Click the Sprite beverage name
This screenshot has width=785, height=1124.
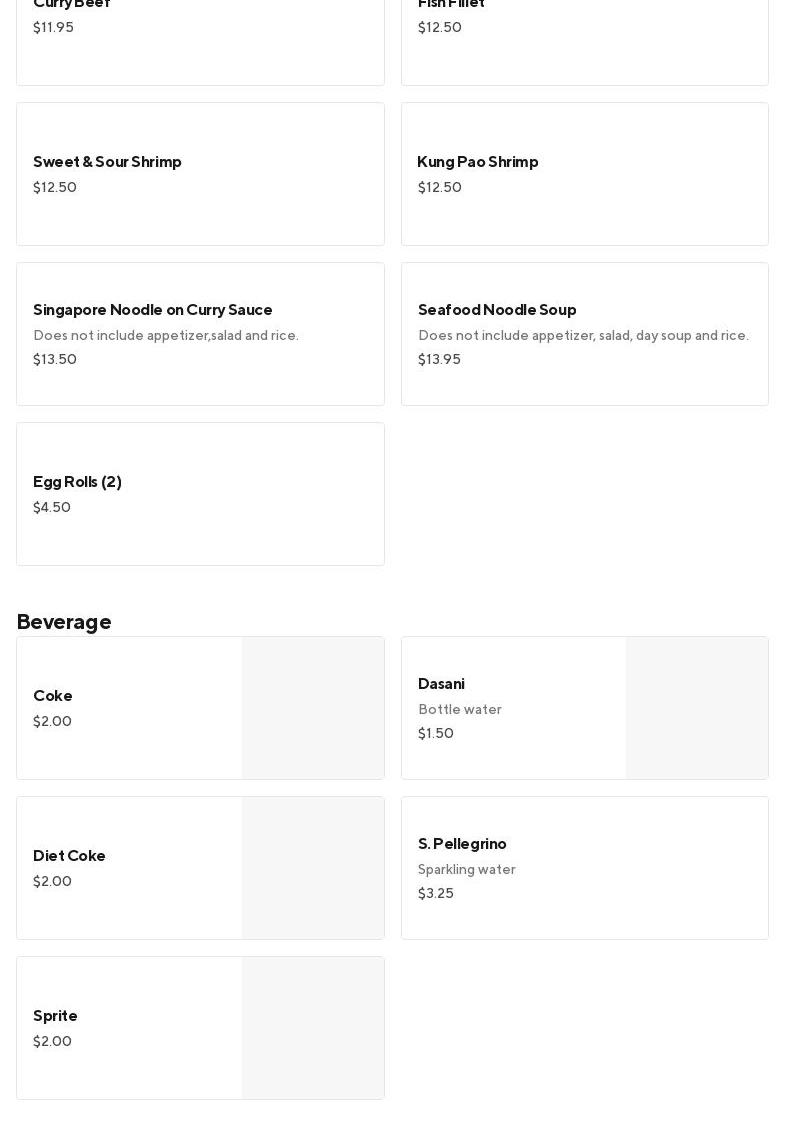click(x=55, y=1016)
